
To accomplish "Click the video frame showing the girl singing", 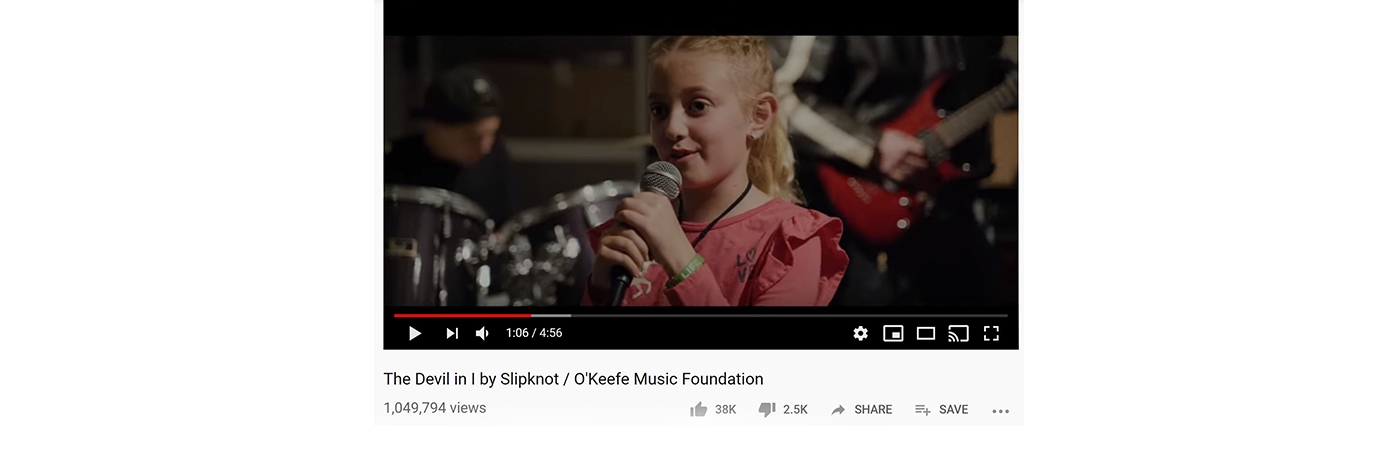I will [700, 170].
